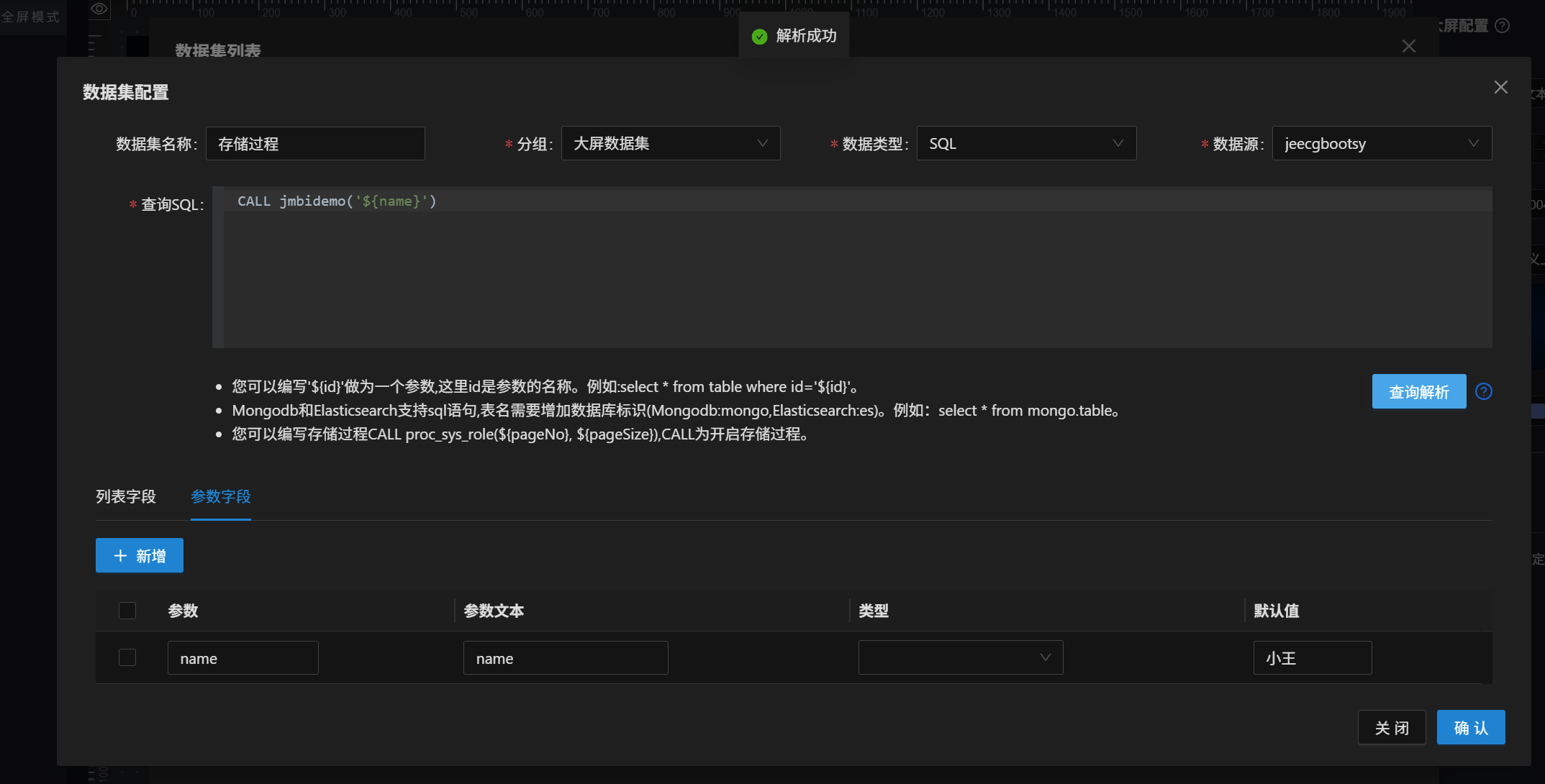Viewport: 1545px width, 784px height.
Task: Open the 分组 dropdown 大屏数据集
Action: coord(670,144)
